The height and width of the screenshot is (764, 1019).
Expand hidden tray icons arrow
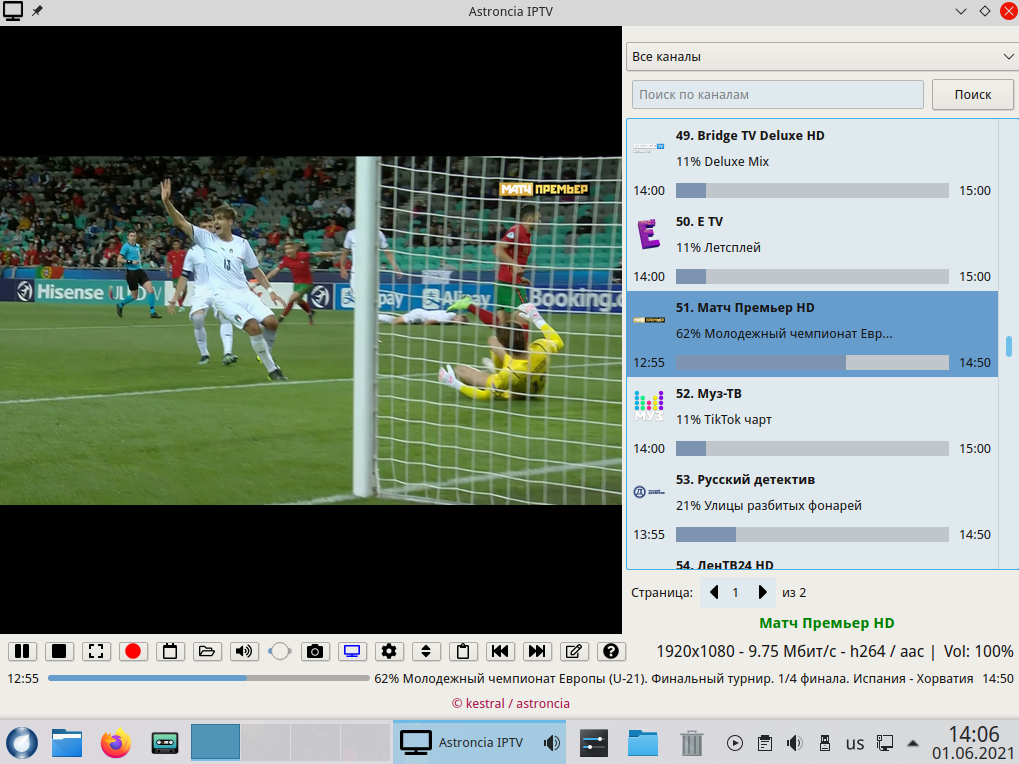(x=912, y=743)
